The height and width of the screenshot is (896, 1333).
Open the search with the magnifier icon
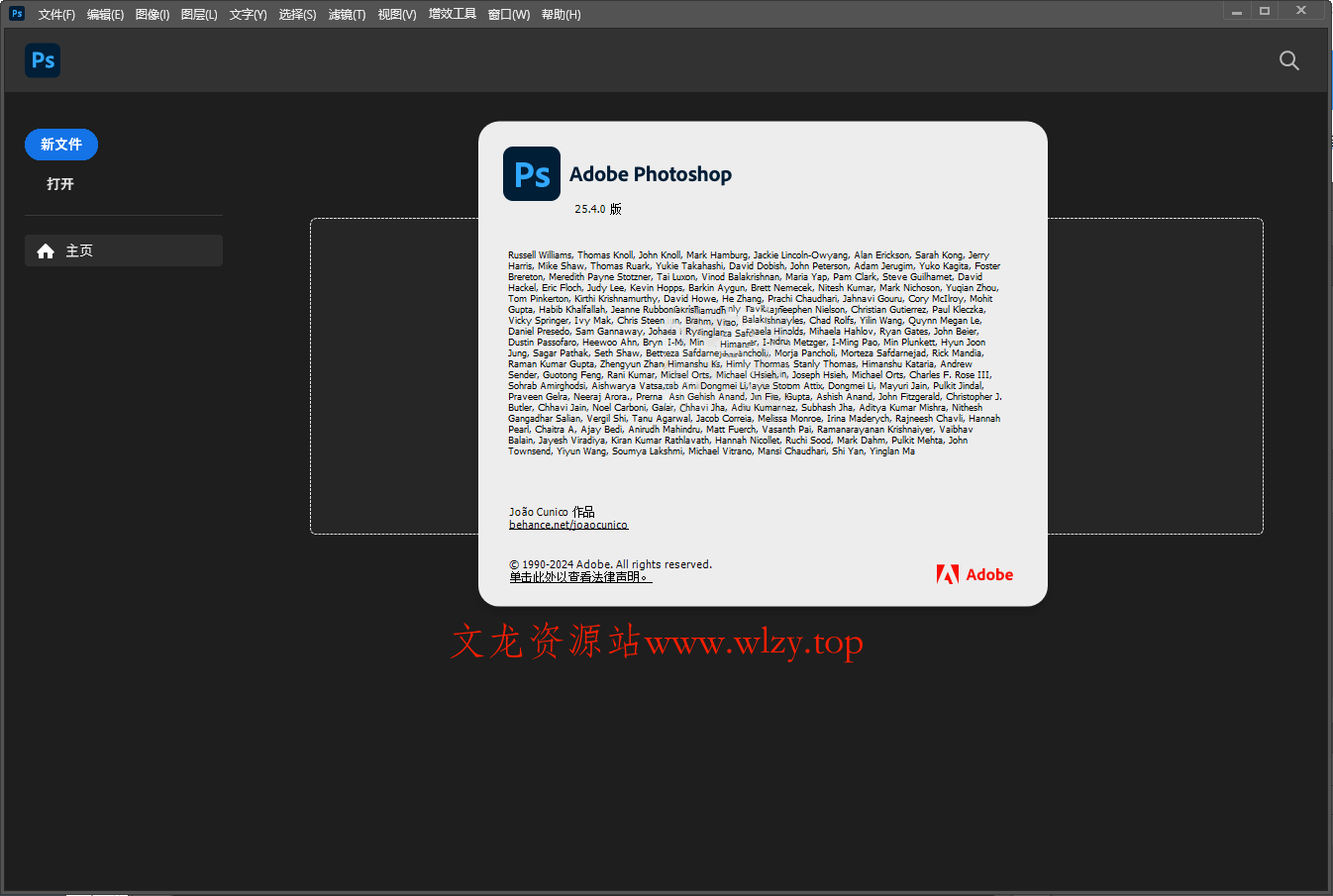1288,60
